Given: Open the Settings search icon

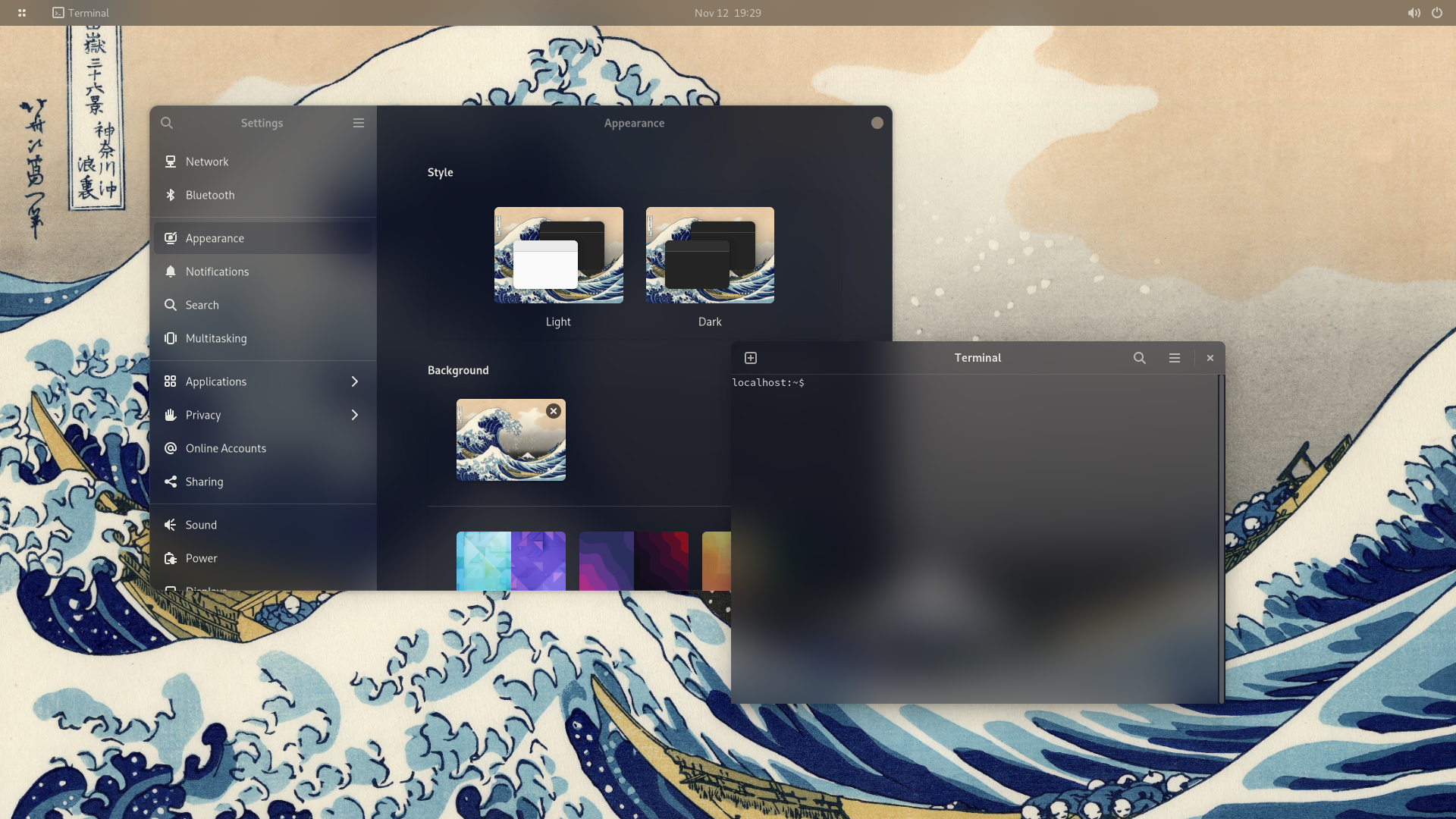Looking at the screenshot, I should point(167,123).
